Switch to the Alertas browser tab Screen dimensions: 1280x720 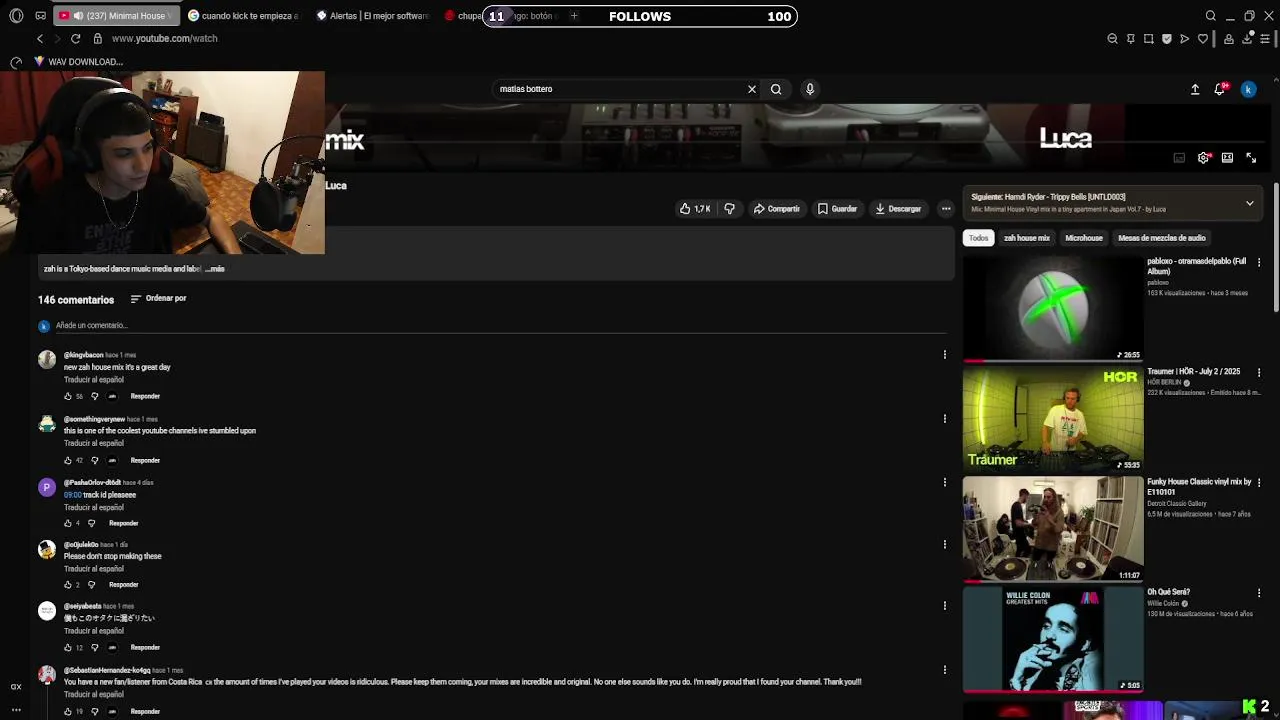(x=372, y=16)
